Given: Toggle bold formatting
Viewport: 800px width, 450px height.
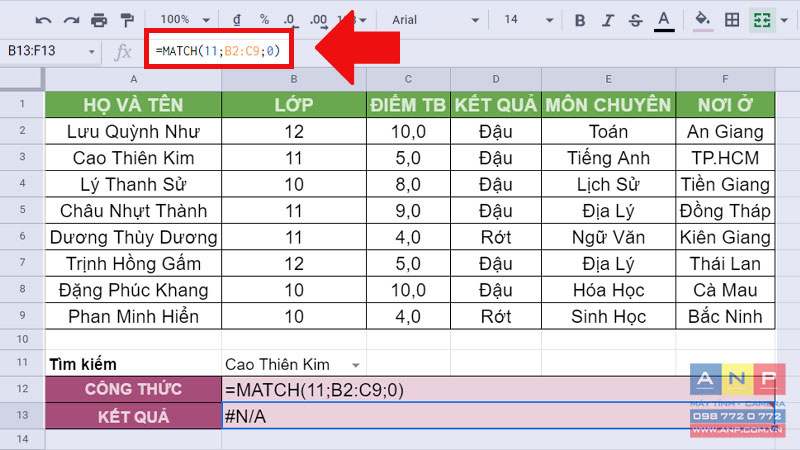Looking at the screenshot, I should (580, 20).
